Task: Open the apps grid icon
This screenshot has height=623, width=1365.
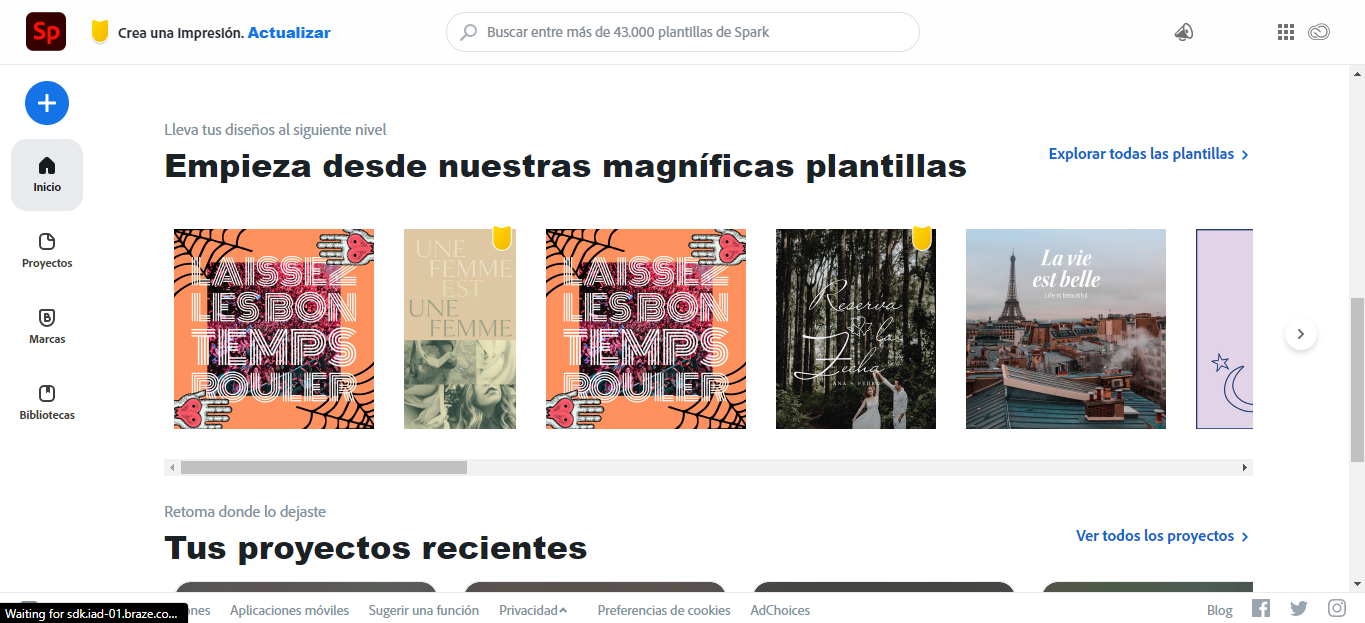Action: click(x=1286, y=32)
